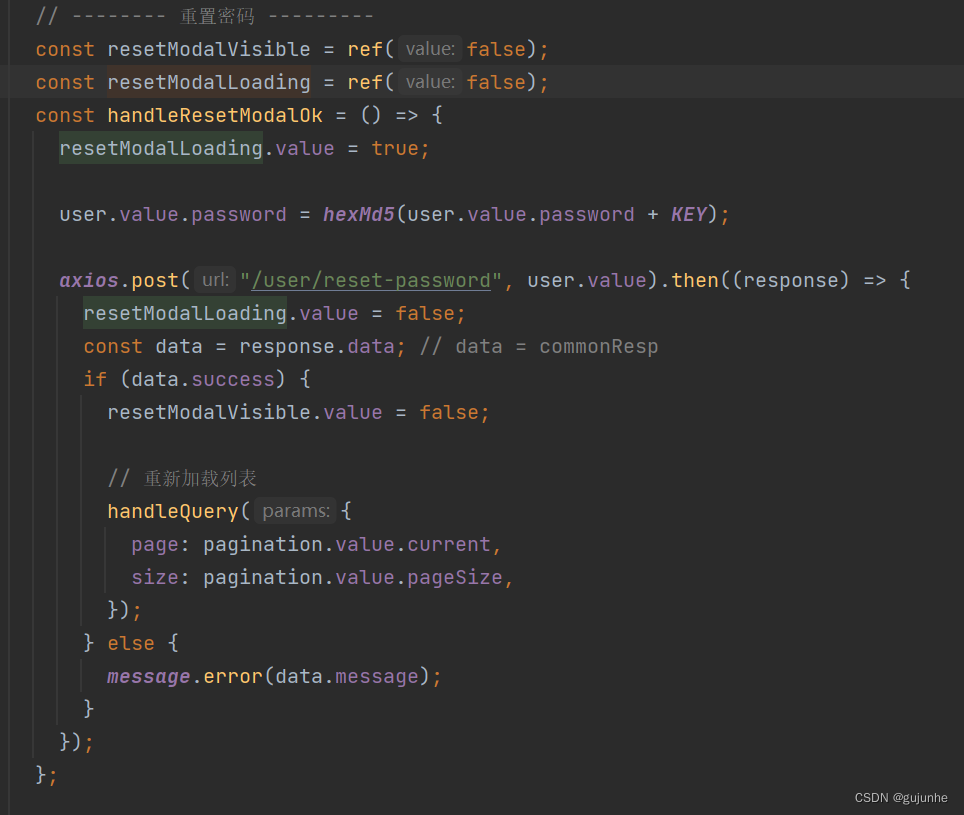The width and height of the screenshot is (964, 815).
Task: Click the pageSize property
Action: [x=455, y=577]
